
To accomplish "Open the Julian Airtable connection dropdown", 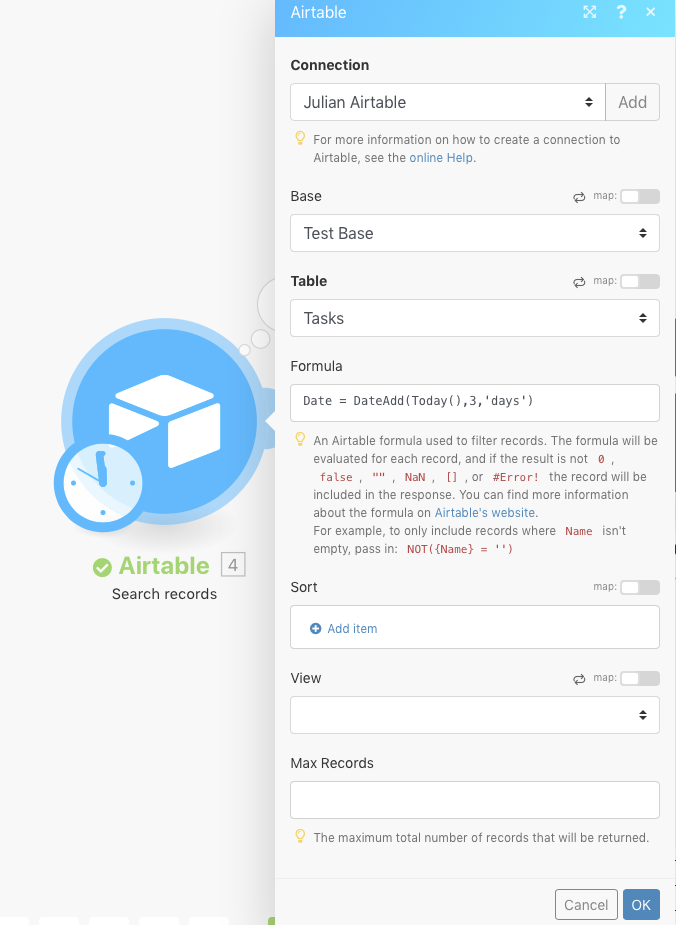I will 448,102.
